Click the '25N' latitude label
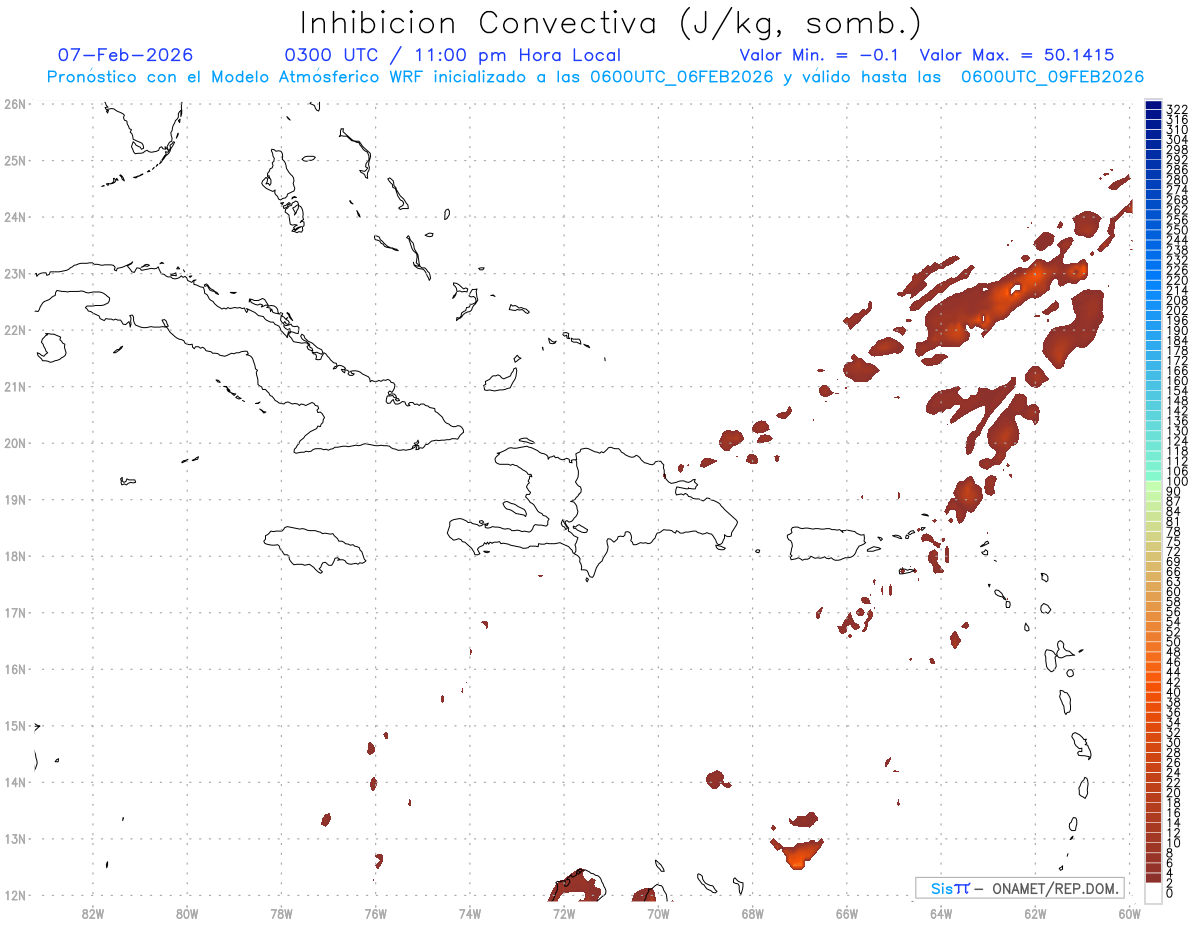1200x927 pixels. click(15, 160)
